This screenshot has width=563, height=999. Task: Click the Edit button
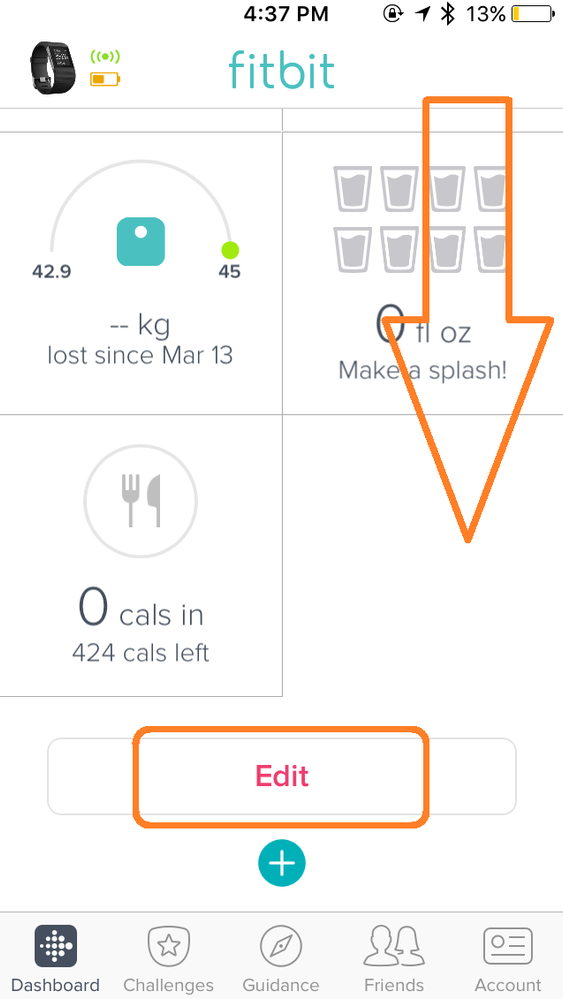(x=282, y=776)
